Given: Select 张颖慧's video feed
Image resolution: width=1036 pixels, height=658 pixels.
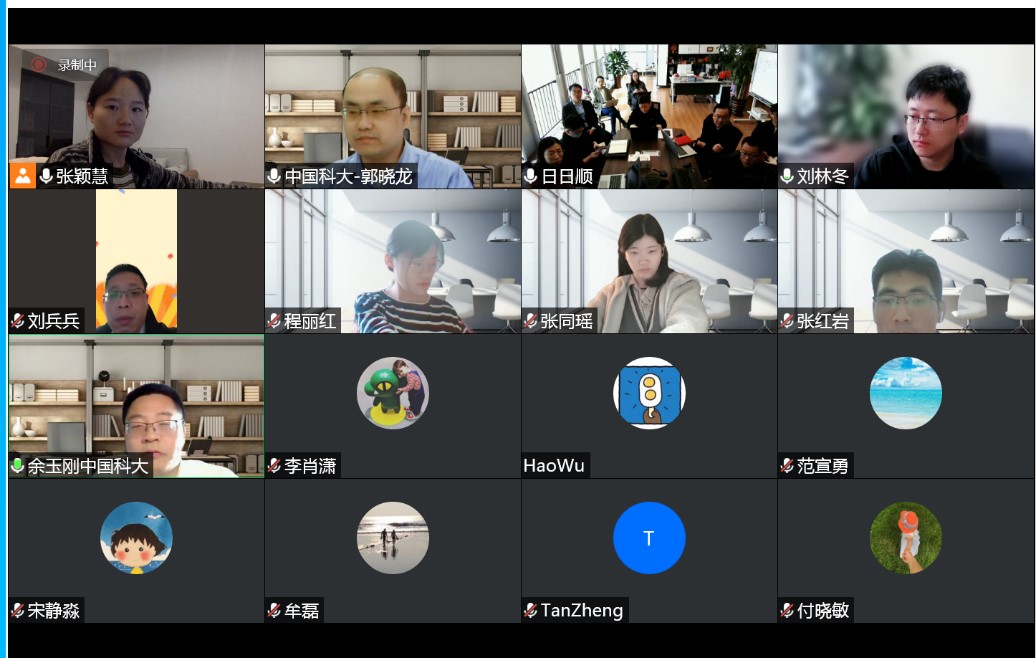Looking at the screenshot, I should 136,116.
